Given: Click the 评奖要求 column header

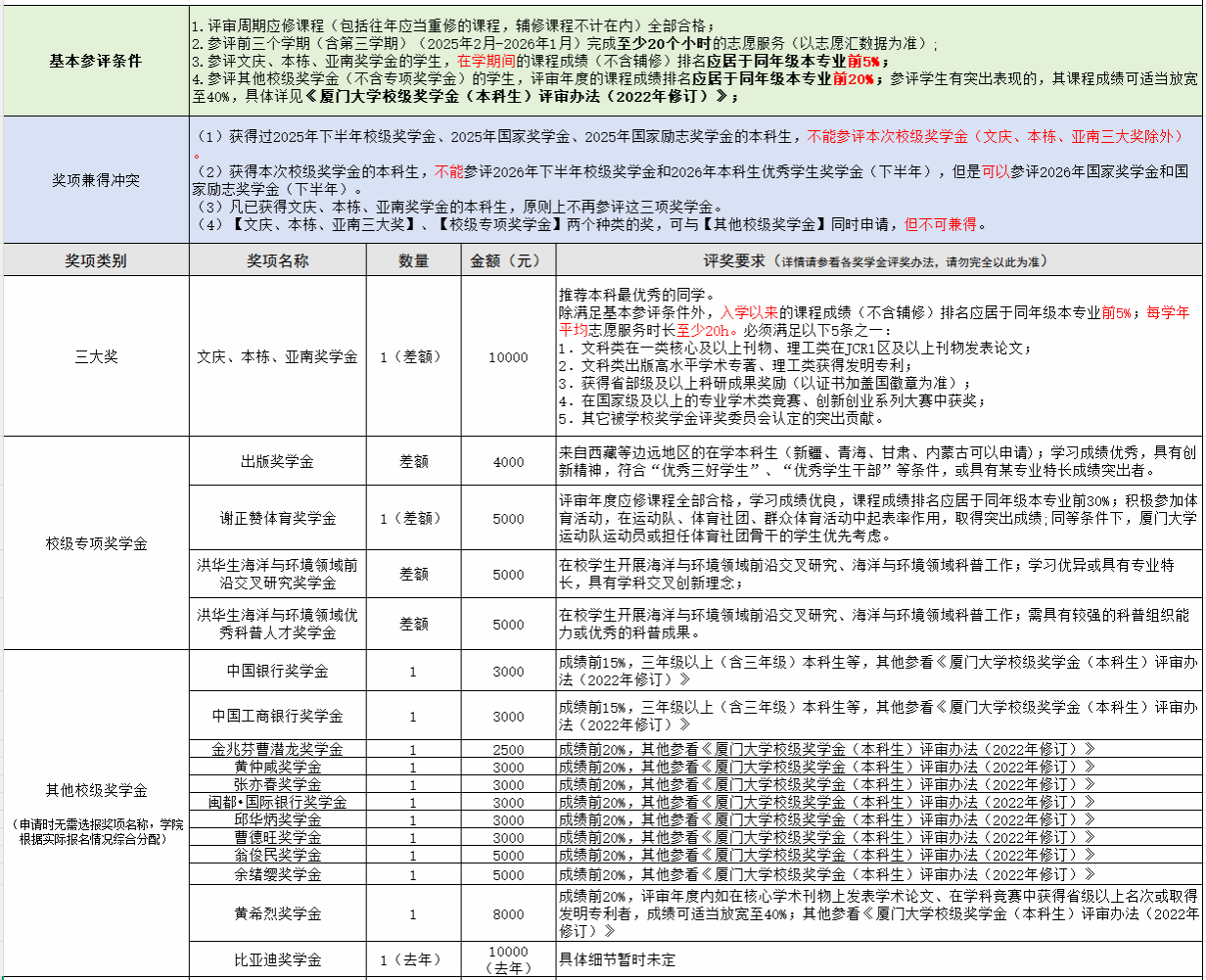Looking at the screenshot, I should coord(878,260).
